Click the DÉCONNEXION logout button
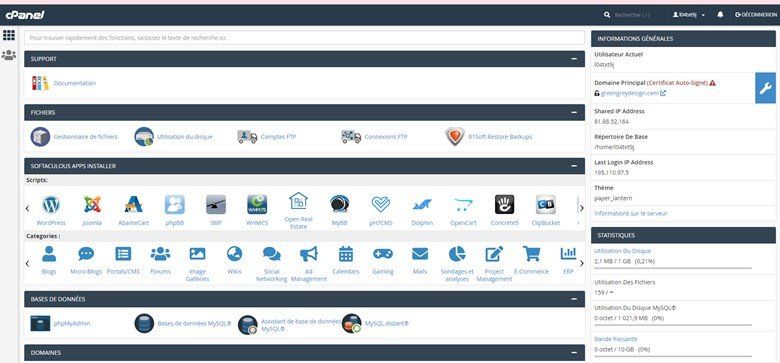This screenshot has height=363, width=780. pyautogui.click(x=756, y=15)
